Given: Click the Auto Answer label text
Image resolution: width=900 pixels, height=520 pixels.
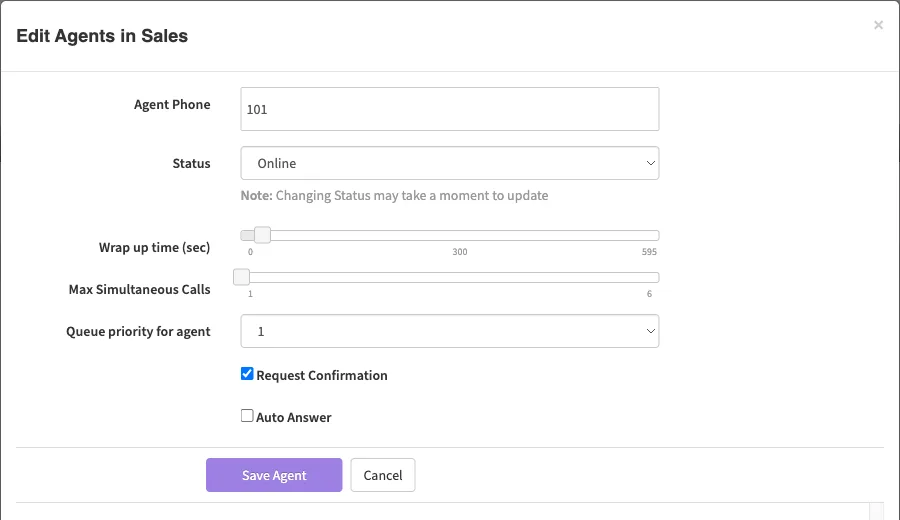Looking at the screenshot, I should pos(294,417).
